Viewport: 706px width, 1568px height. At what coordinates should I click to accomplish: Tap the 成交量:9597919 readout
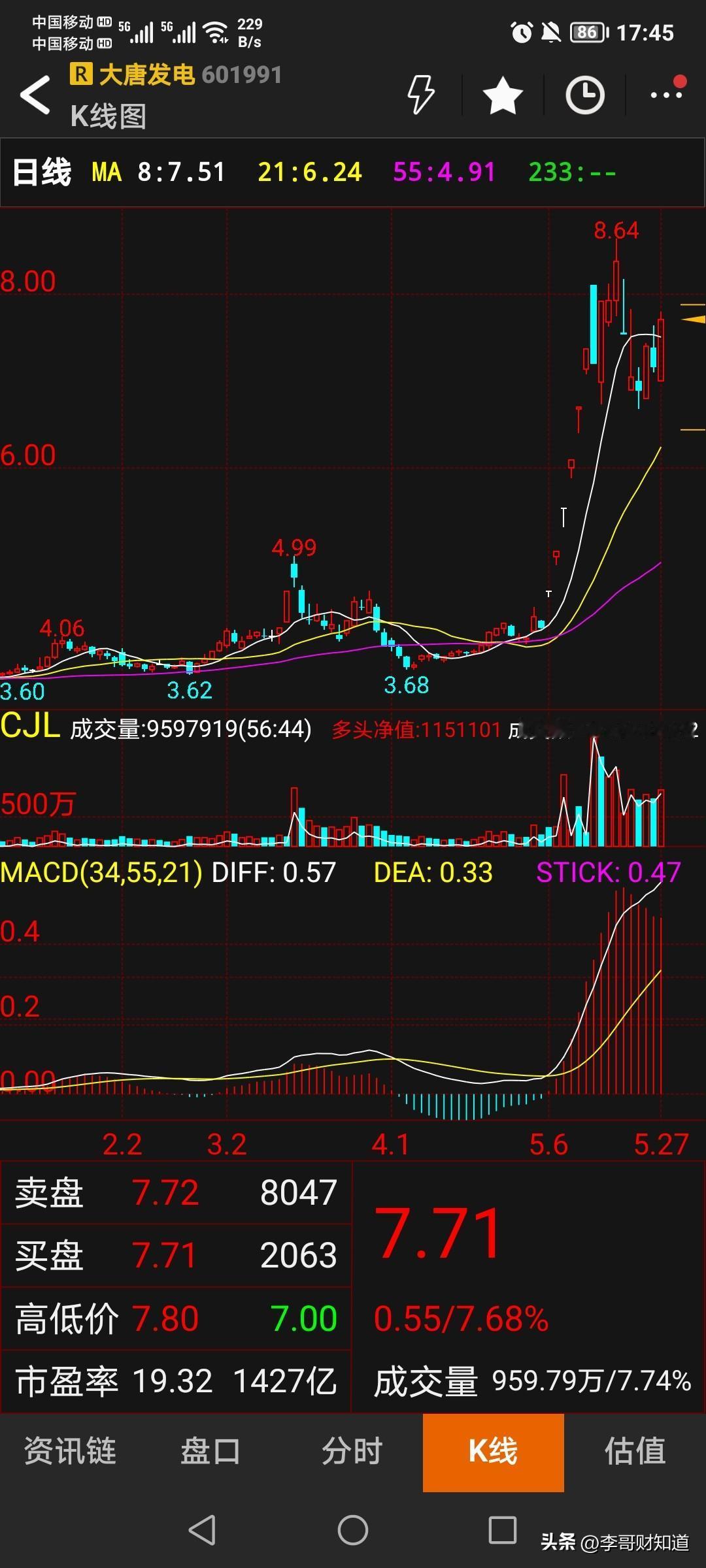click(191, 729)
